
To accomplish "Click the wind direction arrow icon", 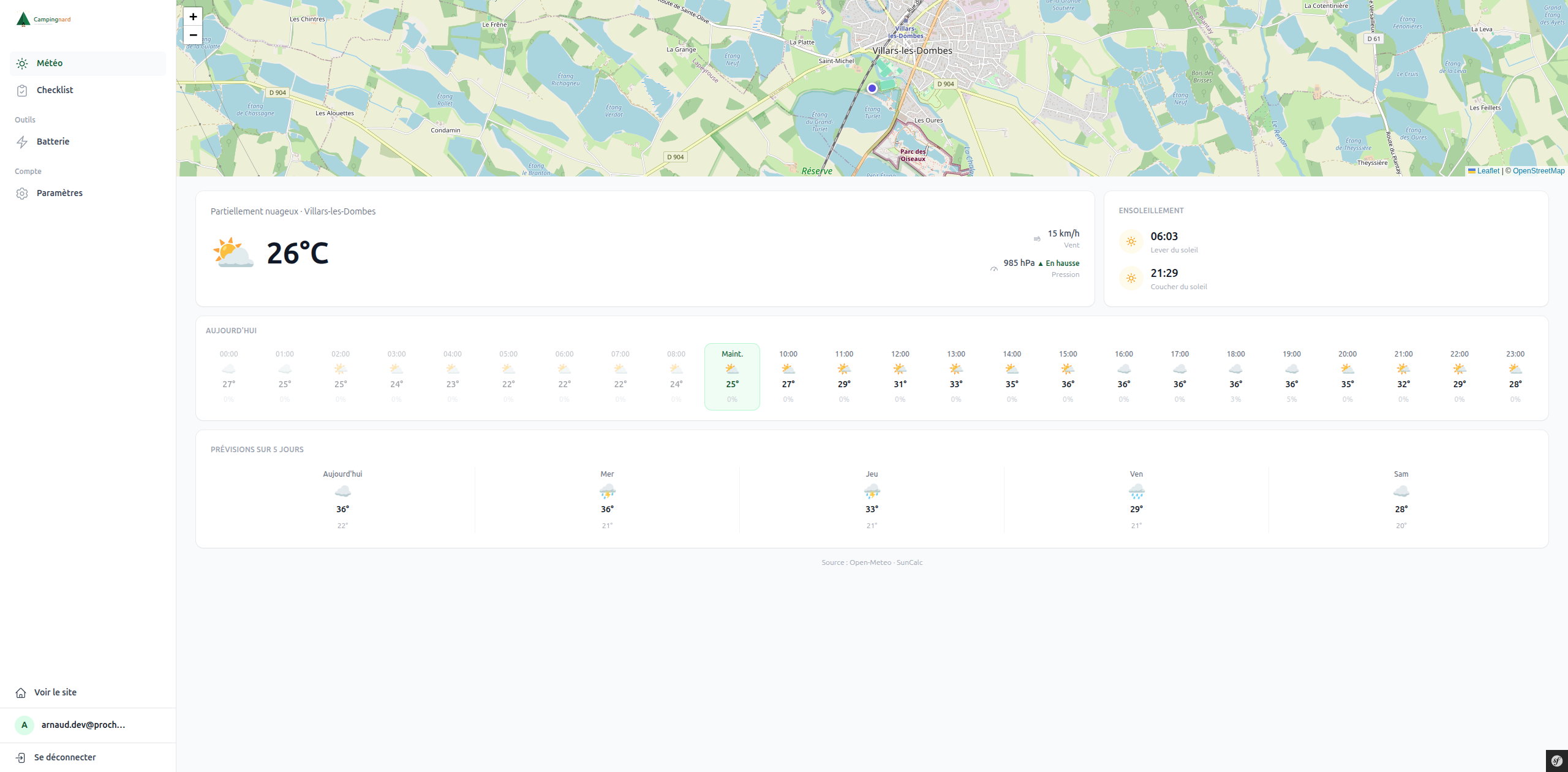I will click(x=1037, y=239).
